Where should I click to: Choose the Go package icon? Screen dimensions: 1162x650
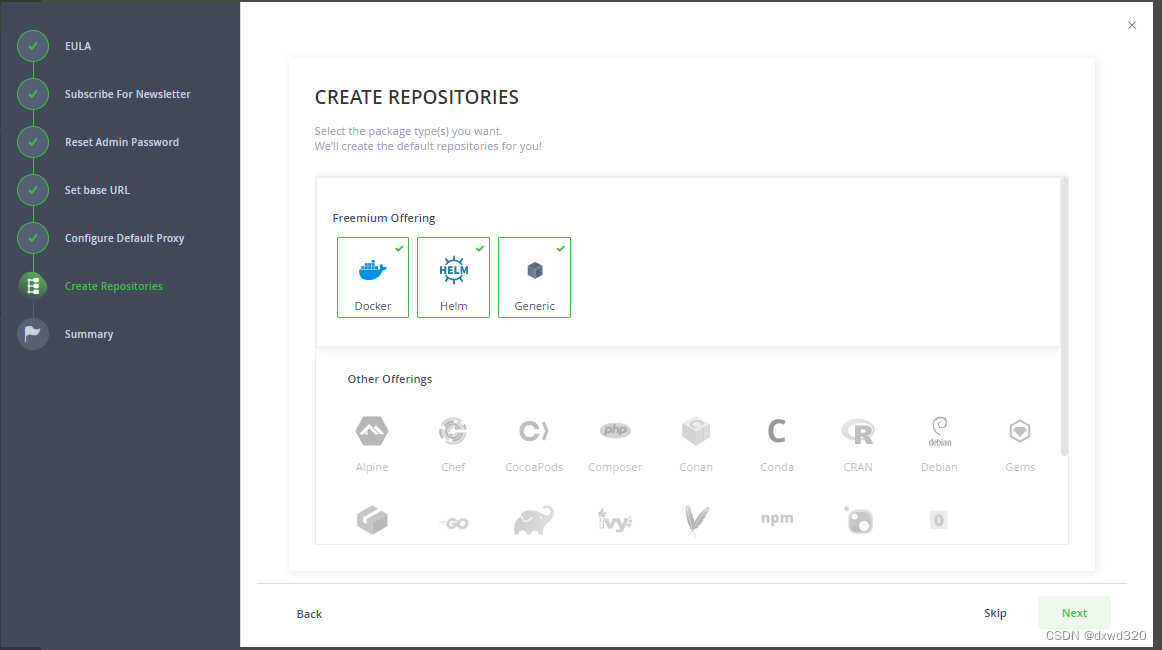click(x=454, y=523)
